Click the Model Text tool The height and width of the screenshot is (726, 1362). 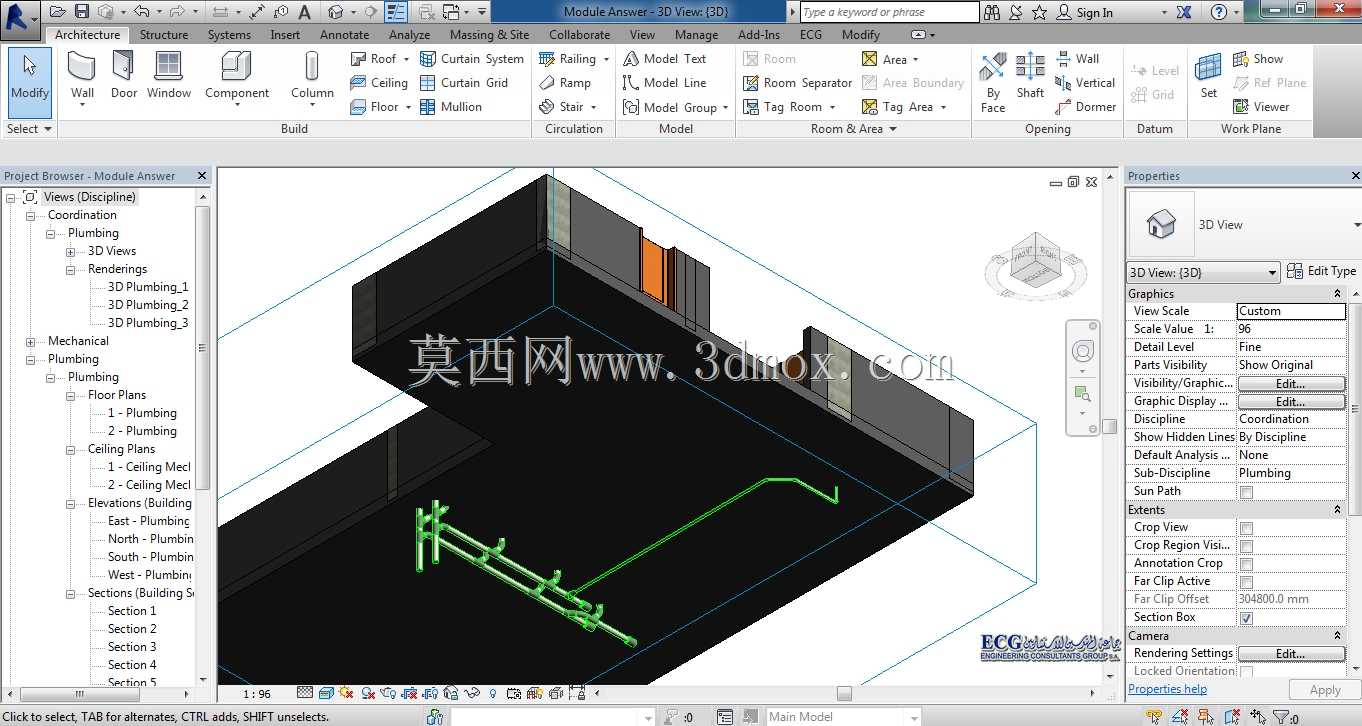665,59
